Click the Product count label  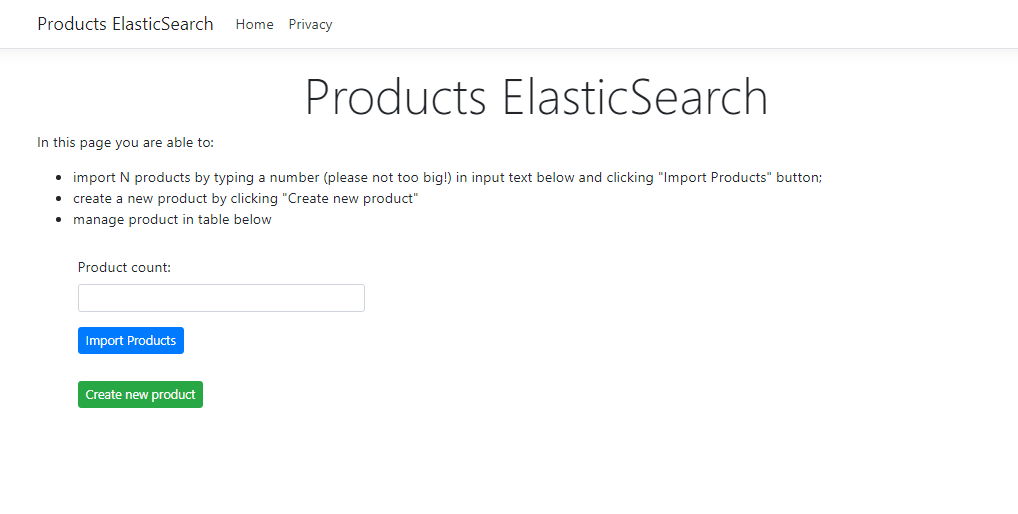coord(124,267)
